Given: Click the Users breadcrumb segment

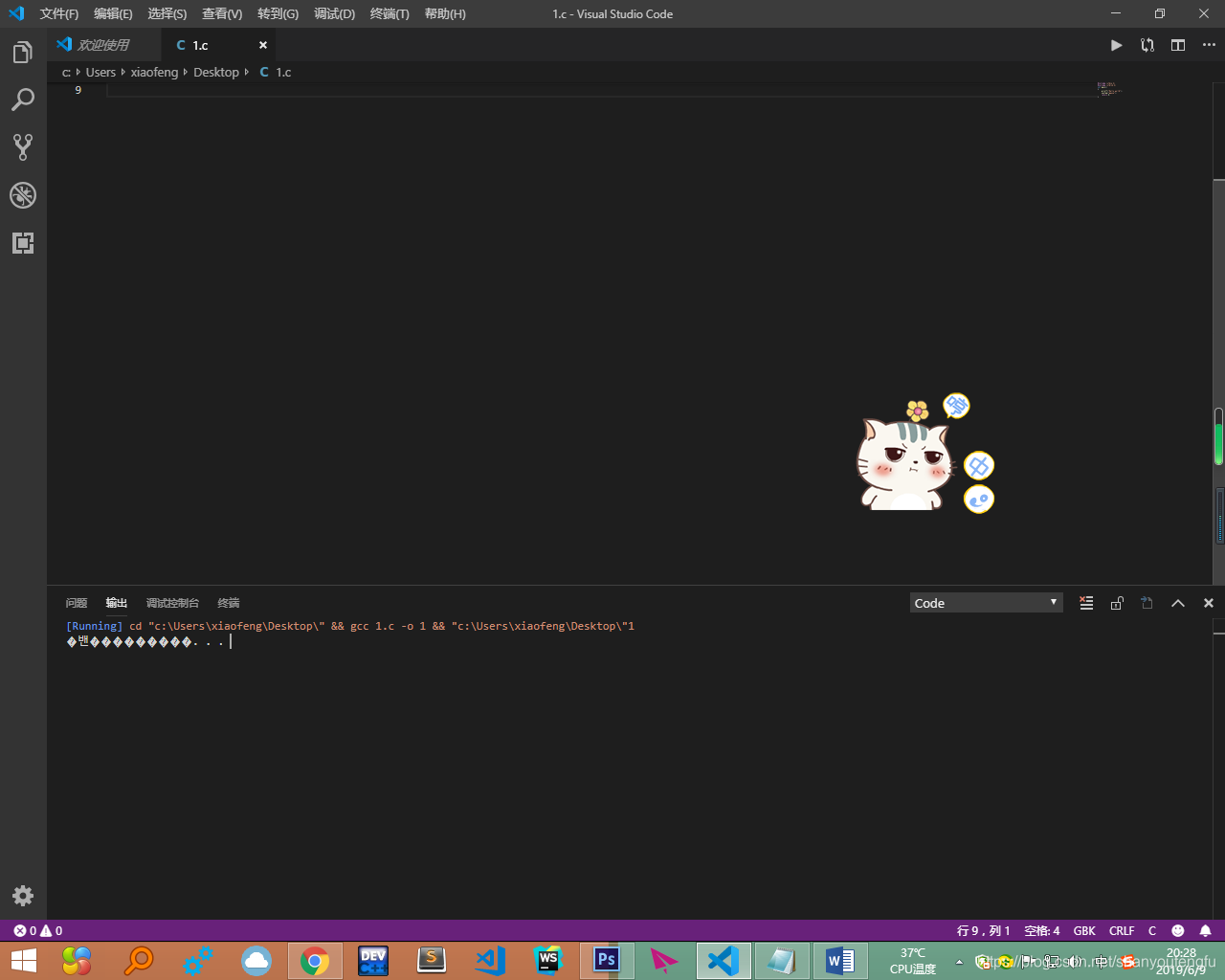Looking at the screenshot, I should click(x=100, y=72).
